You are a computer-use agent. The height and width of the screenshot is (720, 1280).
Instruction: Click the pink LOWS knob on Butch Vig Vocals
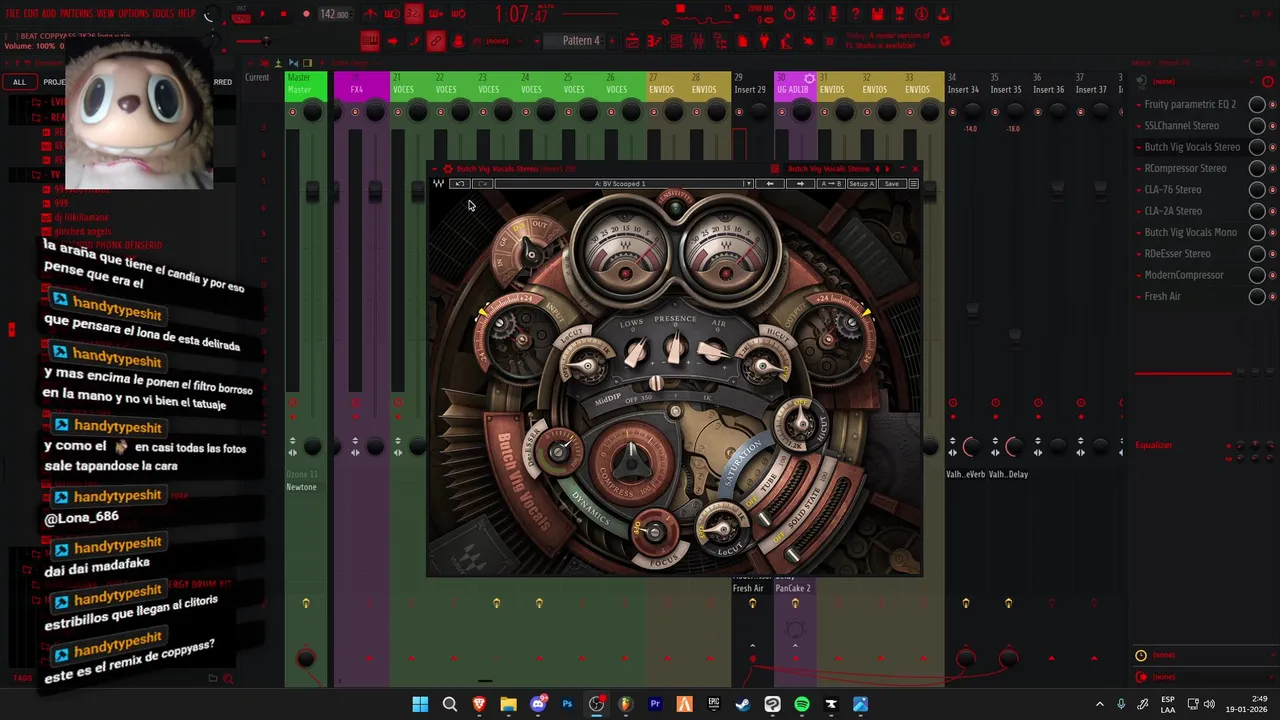(x=636, y=351)
